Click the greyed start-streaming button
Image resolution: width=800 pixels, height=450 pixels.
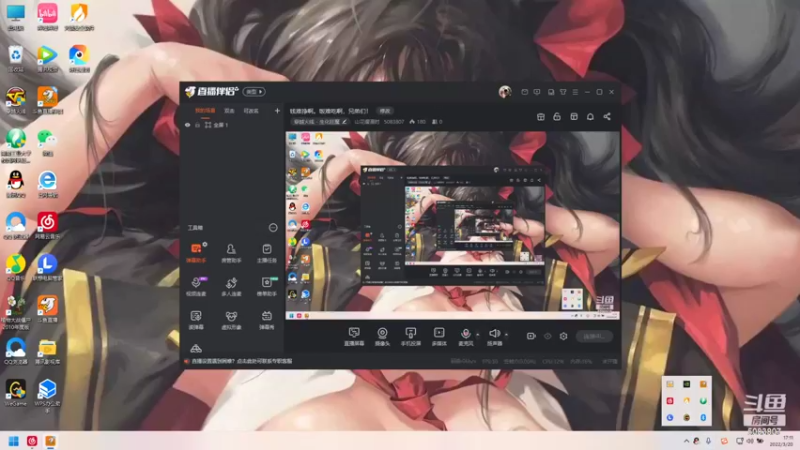coord(594,336)
